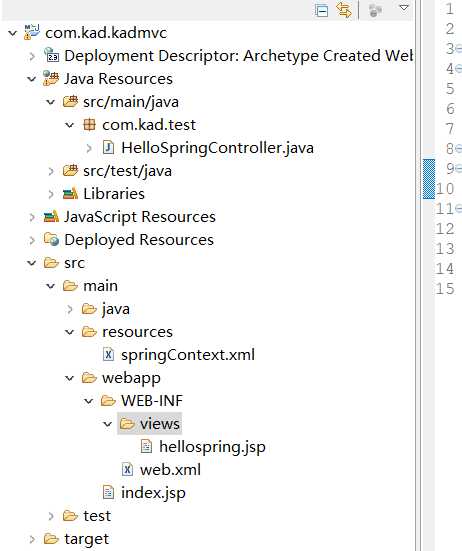Expand the java folder under main
Screen dimensions: 462x551
70,309
